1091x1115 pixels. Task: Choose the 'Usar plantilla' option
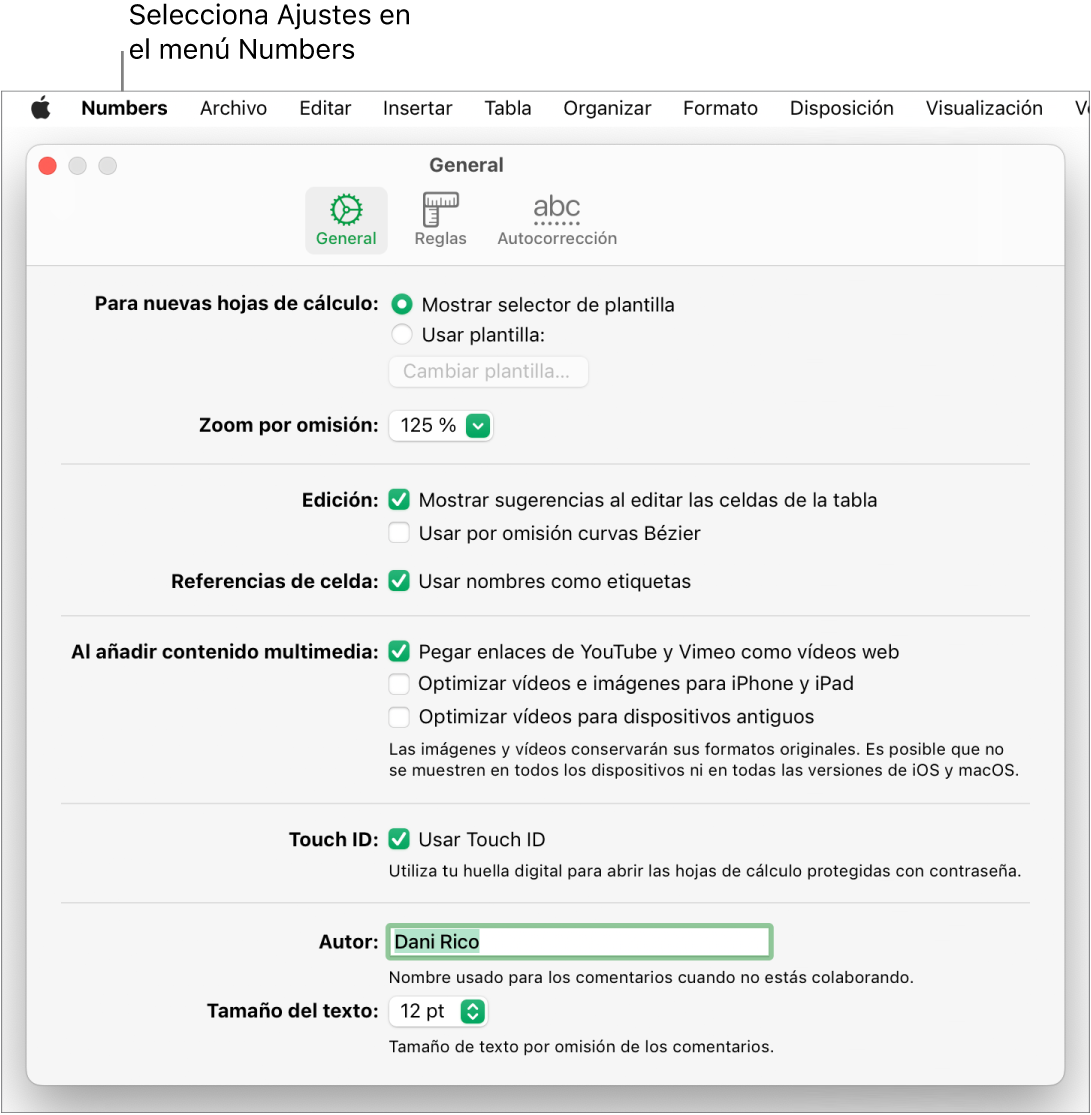[x=400, y=334]
